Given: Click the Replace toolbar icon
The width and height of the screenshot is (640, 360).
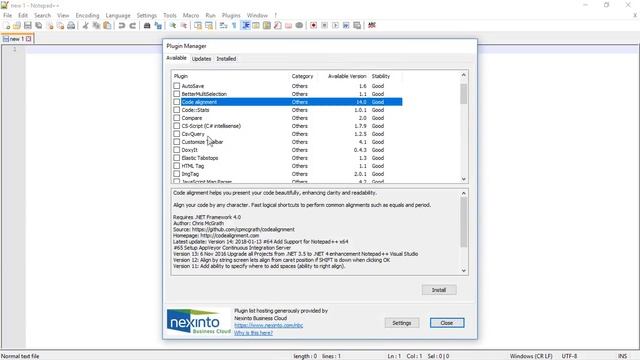Looking at the screenshot, I should pos(158,26).
